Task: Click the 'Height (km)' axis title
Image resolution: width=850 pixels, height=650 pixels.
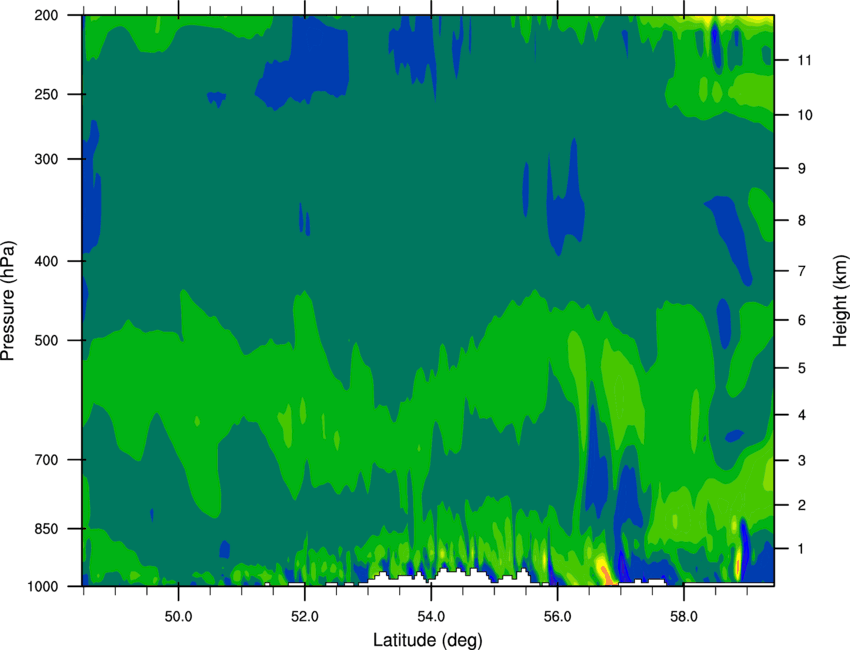Action: coord(840,300)
